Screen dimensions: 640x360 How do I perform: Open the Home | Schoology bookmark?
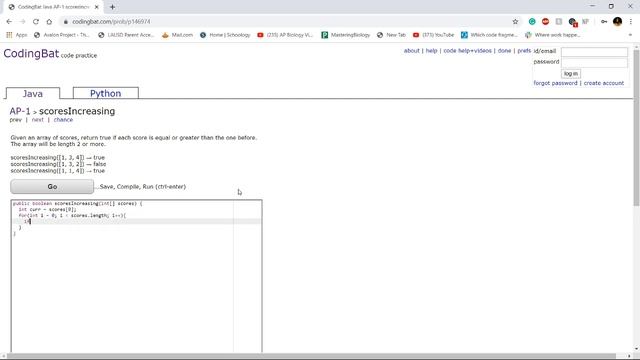click(x=225, y=35)
